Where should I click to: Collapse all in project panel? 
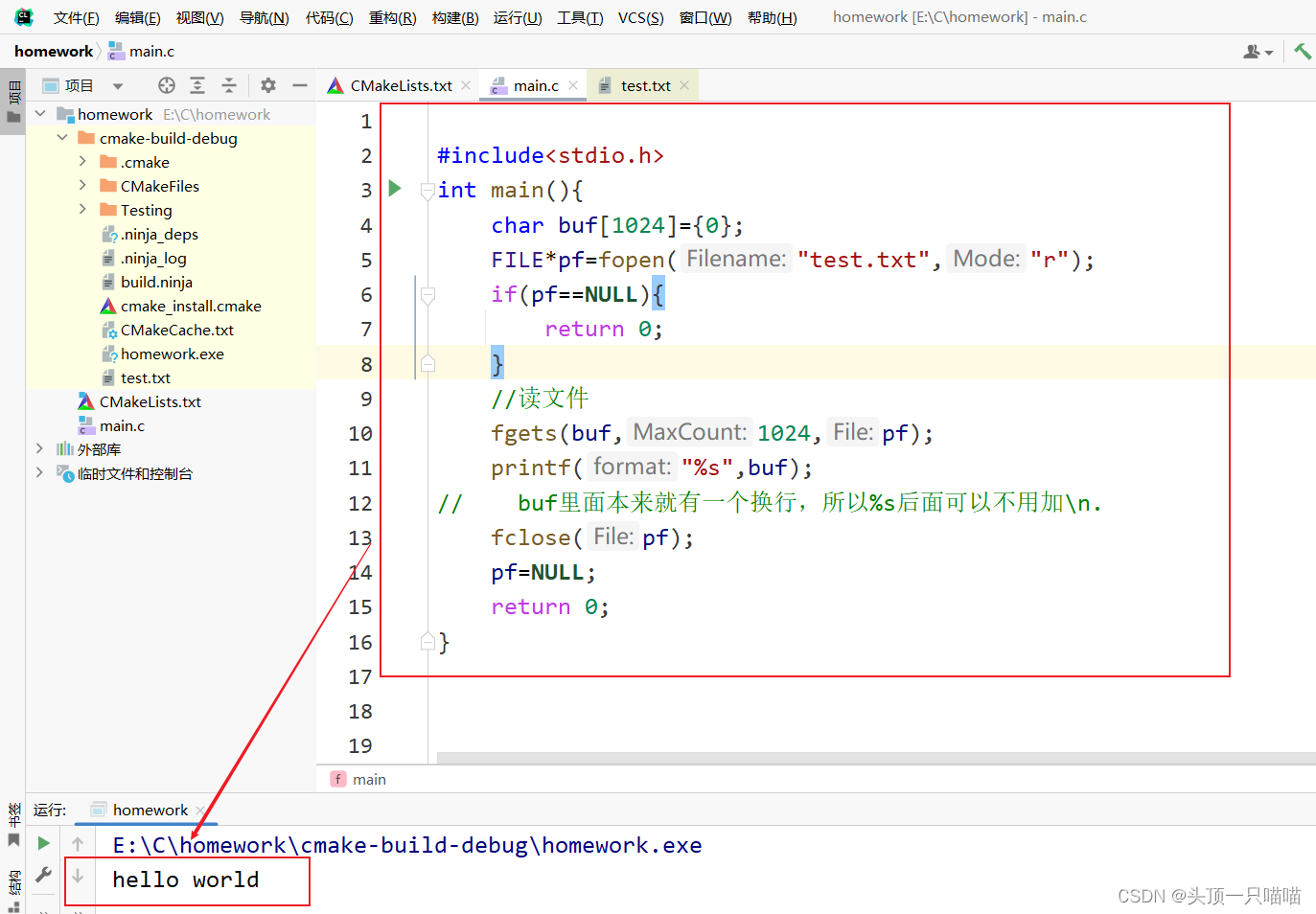229,85
